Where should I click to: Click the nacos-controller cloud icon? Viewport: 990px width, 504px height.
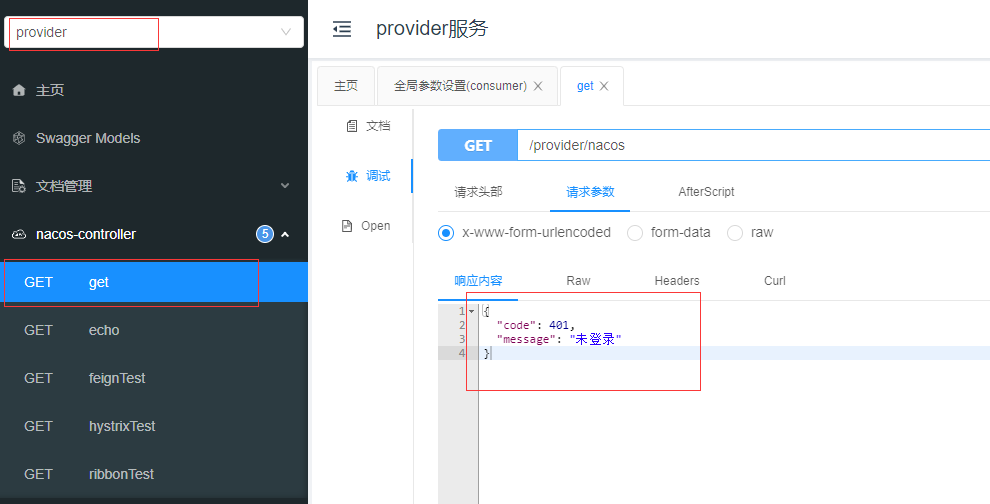[19, 234]
